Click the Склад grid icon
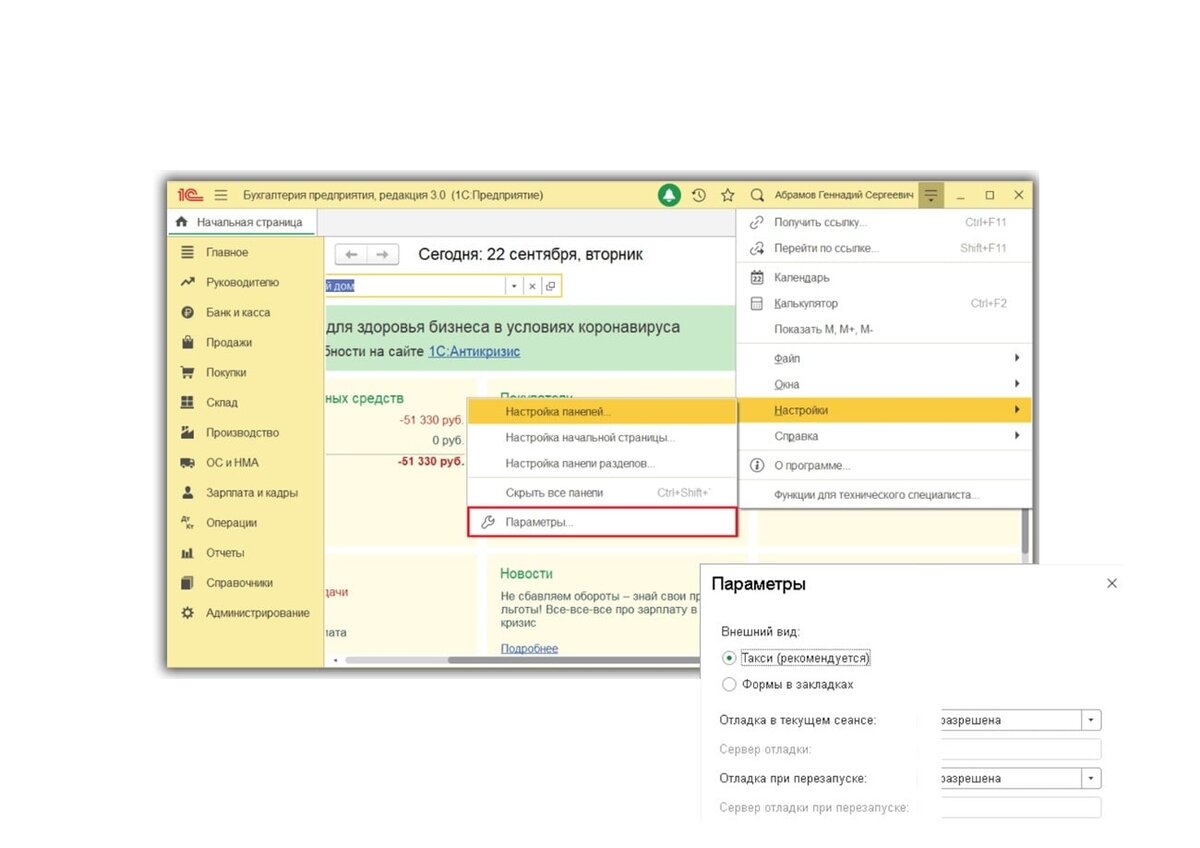The width and height of the screenshot is (1200, 848). 187,403
